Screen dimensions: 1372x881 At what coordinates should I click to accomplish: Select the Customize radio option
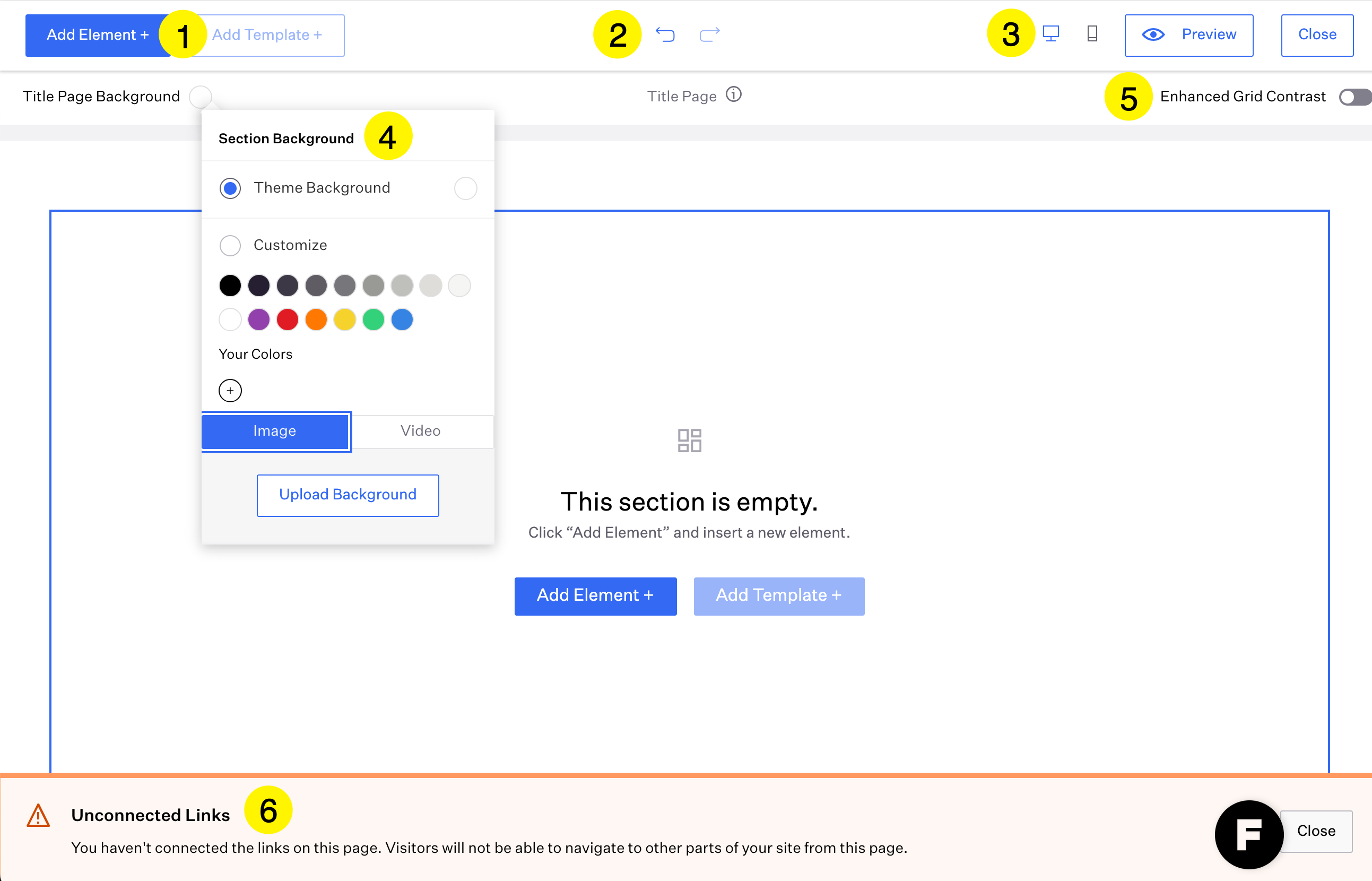(230, 245)
